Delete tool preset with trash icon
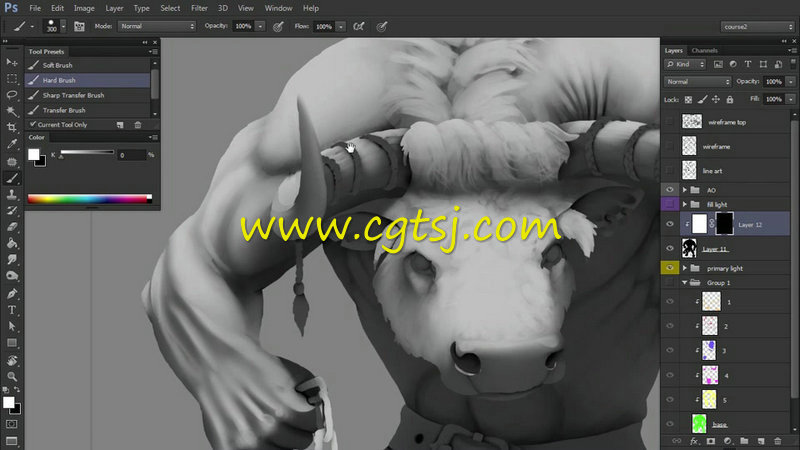This screenshot has width=800, height=450. 138,125
